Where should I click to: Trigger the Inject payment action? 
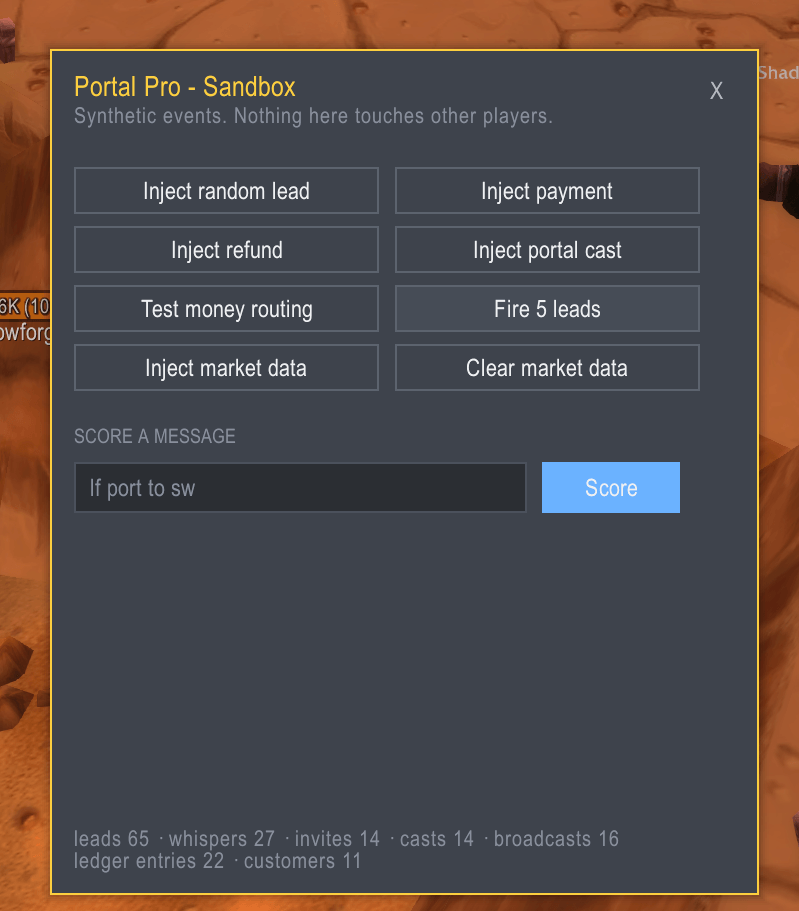(x=547, y=191)
